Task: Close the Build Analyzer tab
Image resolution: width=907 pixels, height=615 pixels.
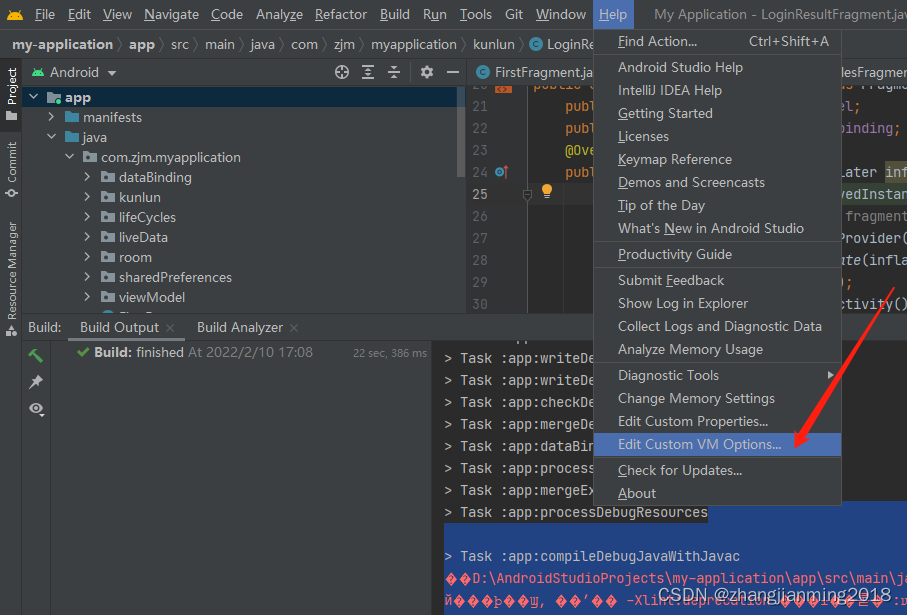Action: (x=294, y=328)
